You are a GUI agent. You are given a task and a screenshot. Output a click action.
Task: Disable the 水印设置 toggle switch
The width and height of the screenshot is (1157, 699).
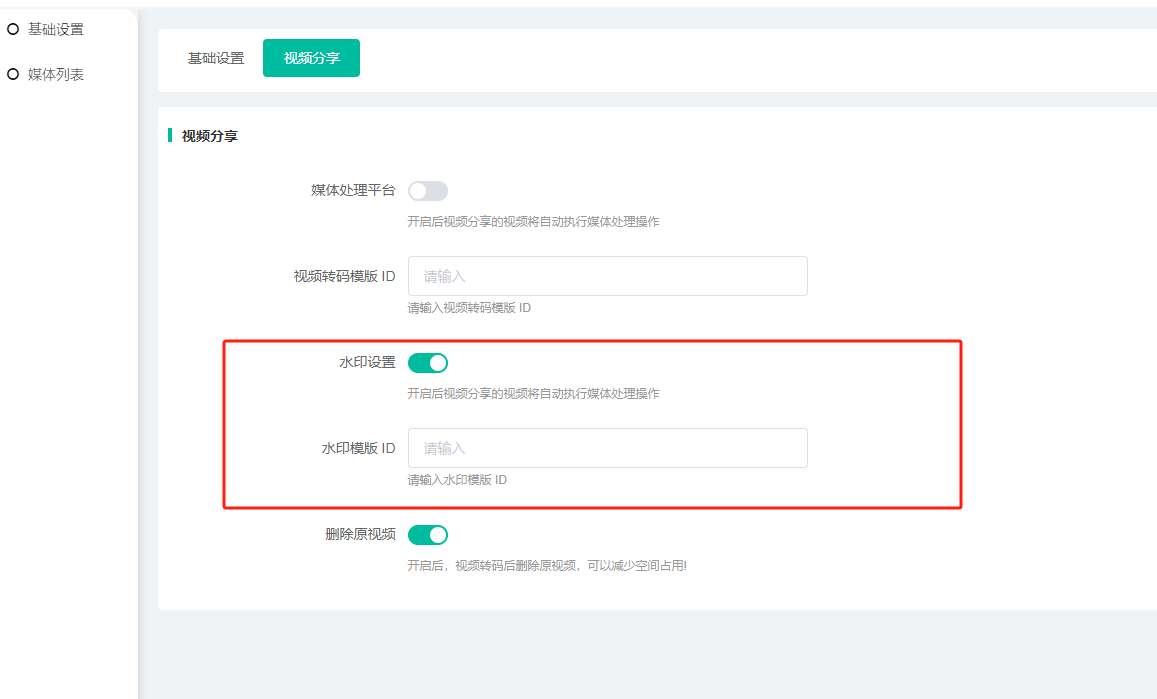coord(427,363)
